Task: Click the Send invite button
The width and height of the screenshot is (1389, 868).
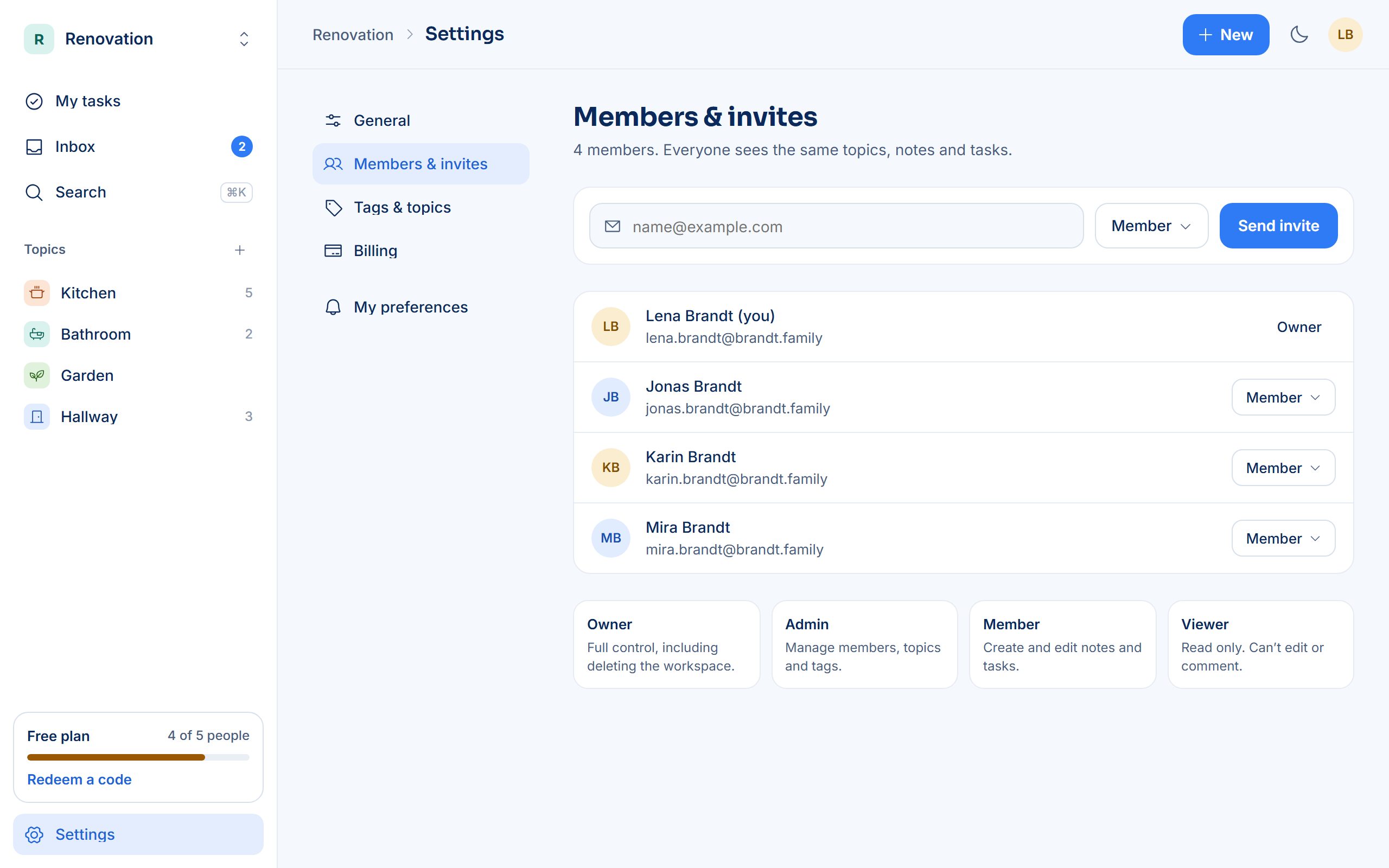Action: (x=1278, y=226)
